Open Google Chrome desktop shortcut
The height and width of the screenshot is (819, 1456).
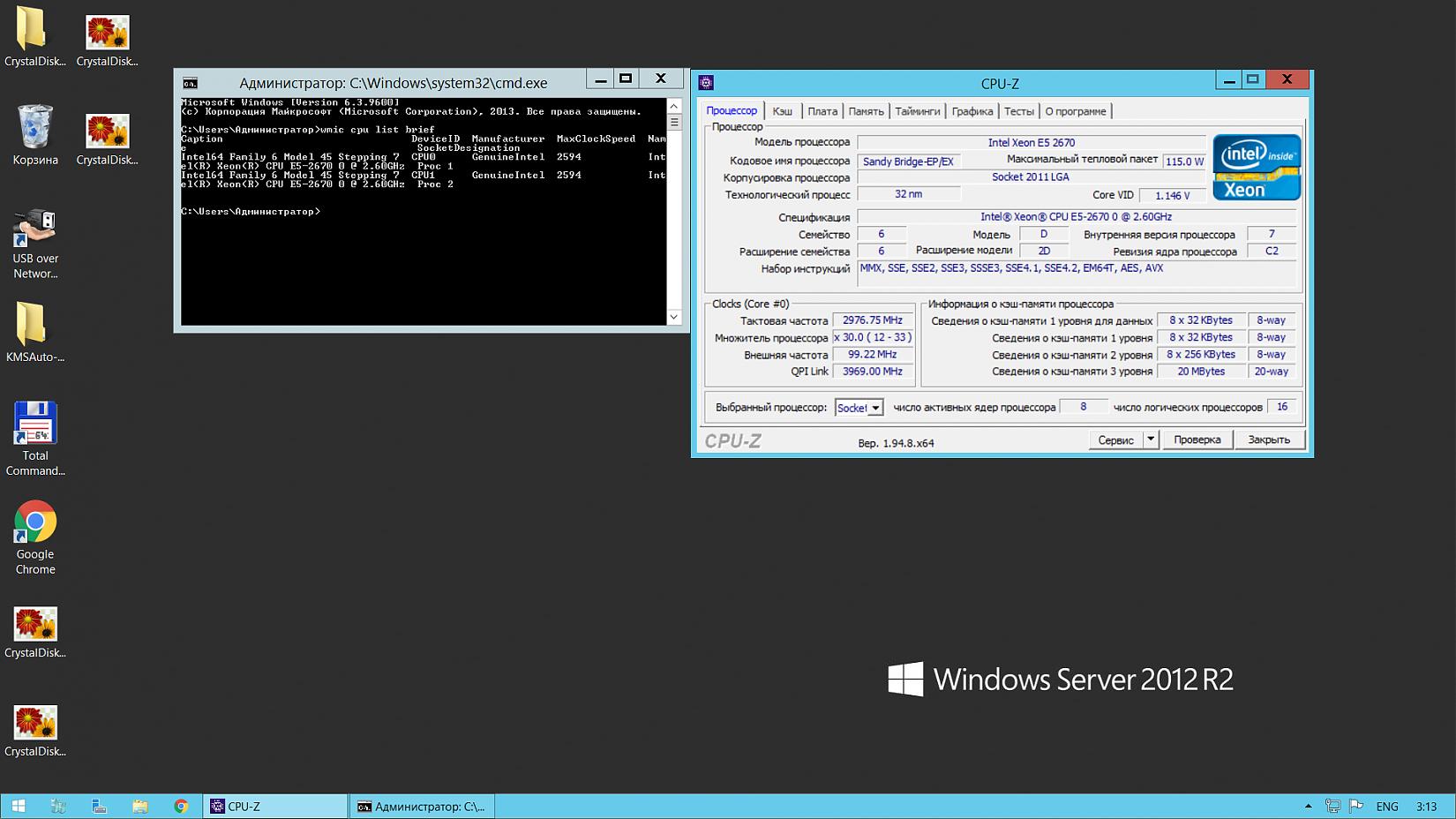coord(35,523)
